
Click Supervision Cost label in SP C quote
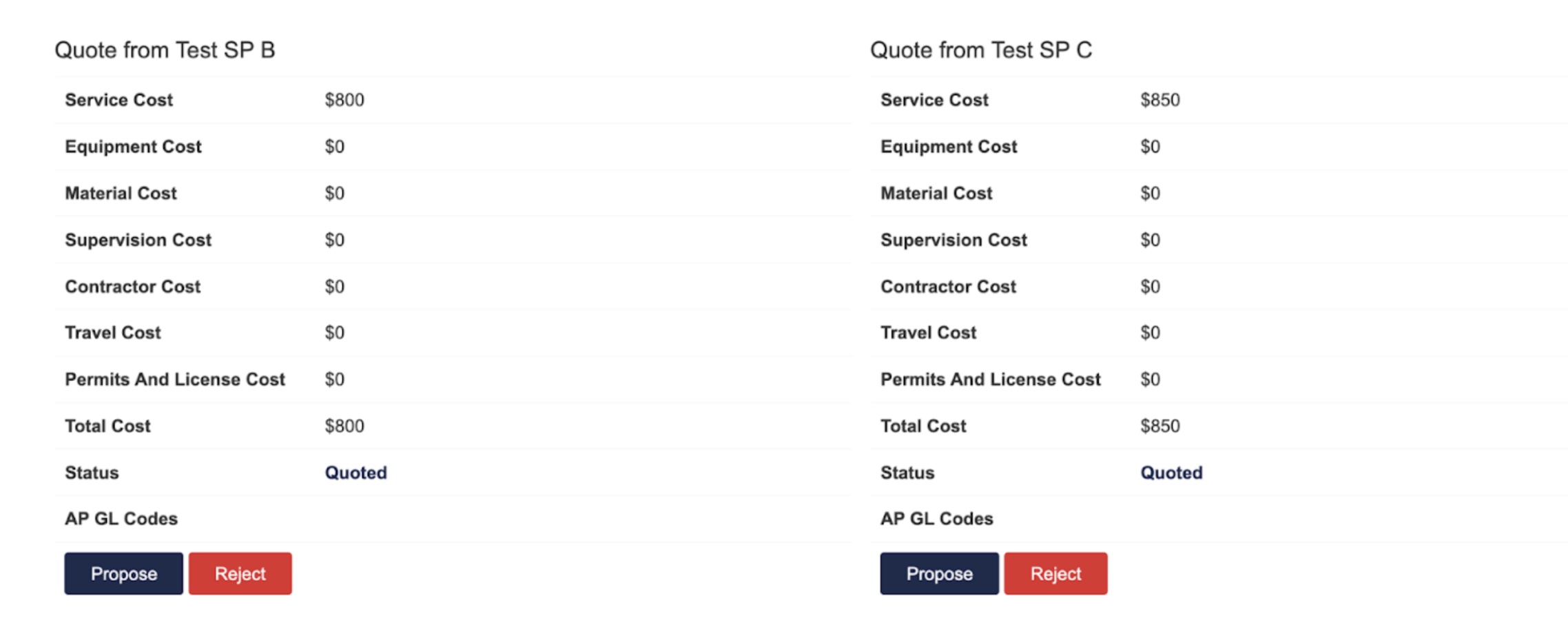(x=953, y=240)
